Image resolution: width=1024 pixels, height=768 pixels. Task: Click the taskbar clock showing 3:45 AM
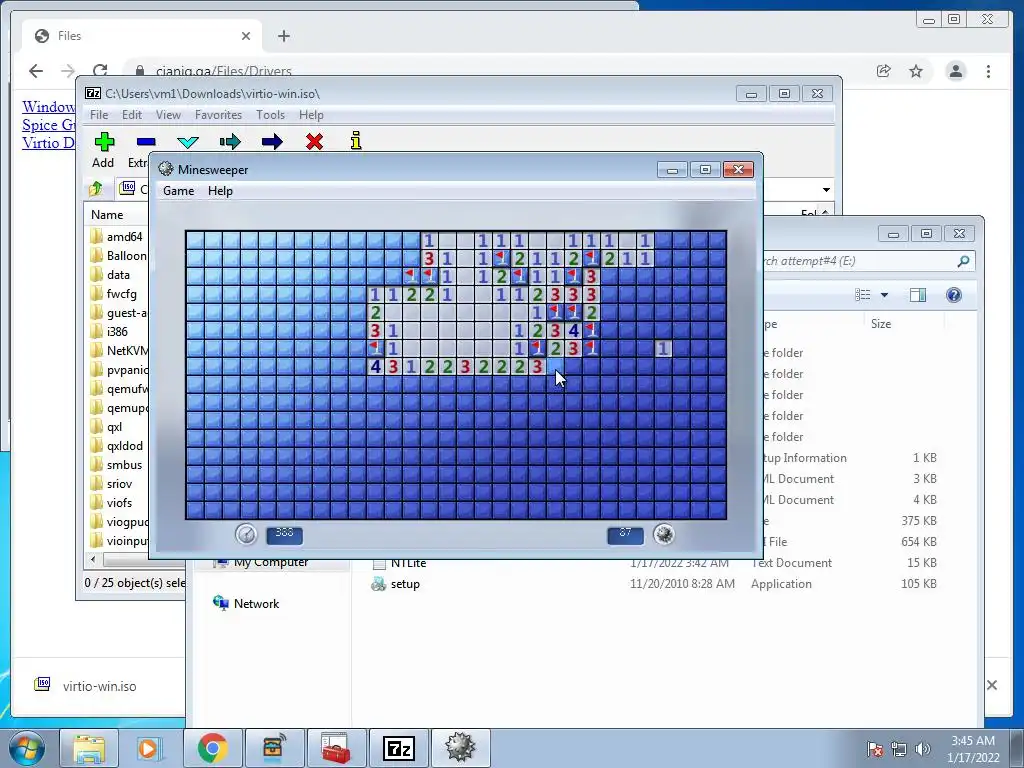click(972, 749)
